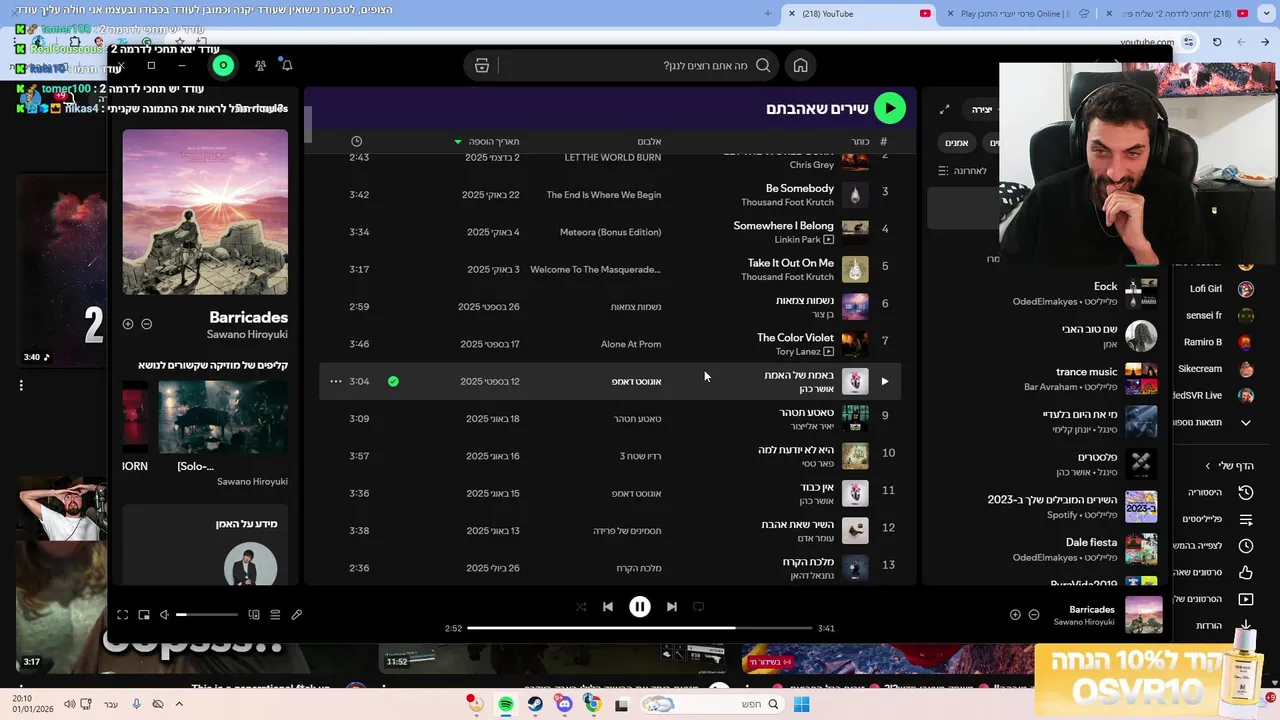Open the friend activity icon

click(260, 65)
